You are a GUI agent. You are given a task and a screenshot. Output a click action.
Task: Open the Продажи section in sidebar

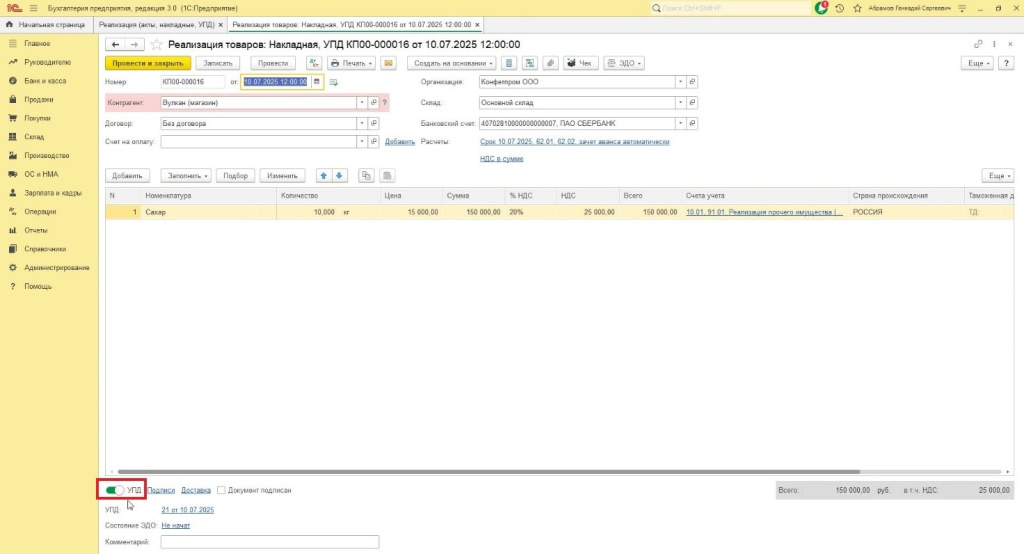[x=38, y=99]
